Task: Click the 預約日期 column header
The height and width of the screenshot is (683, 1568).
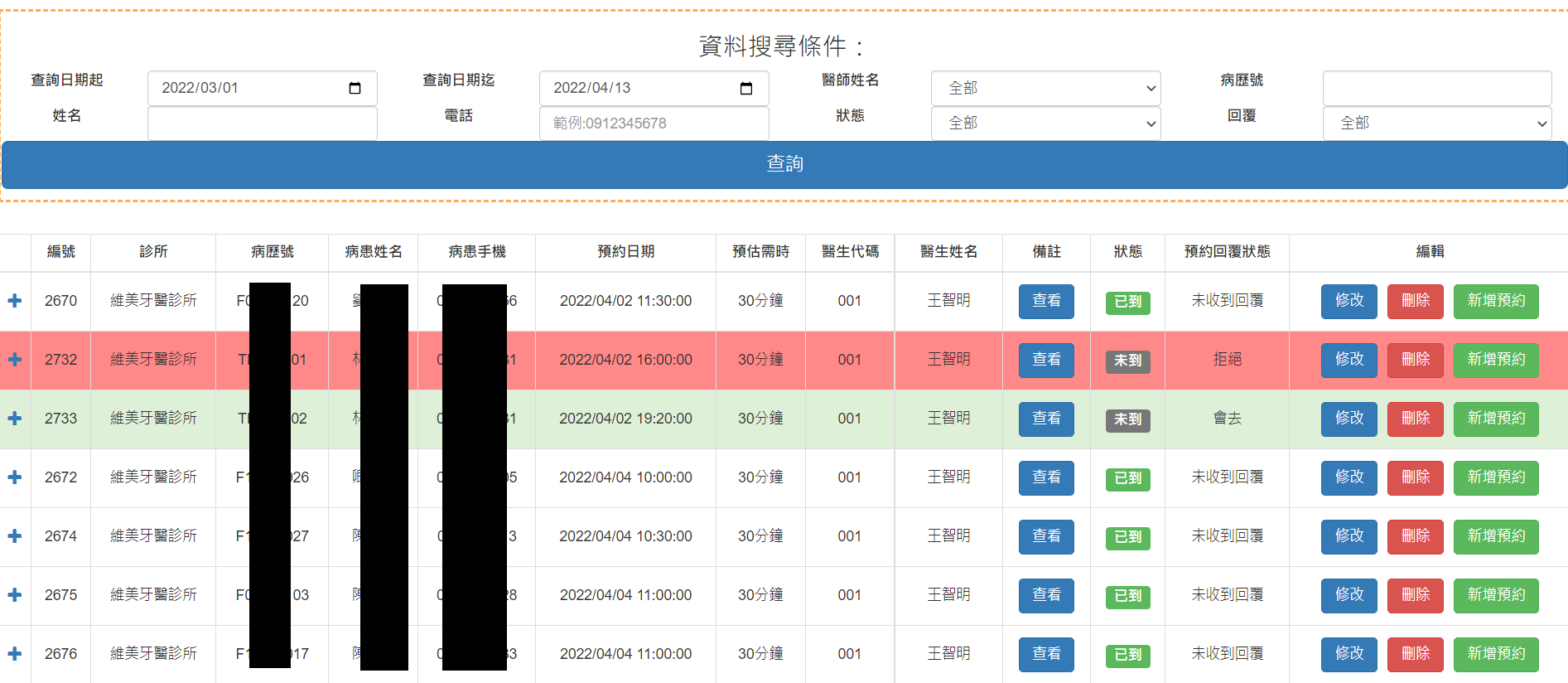Action: tap(625, 252)
